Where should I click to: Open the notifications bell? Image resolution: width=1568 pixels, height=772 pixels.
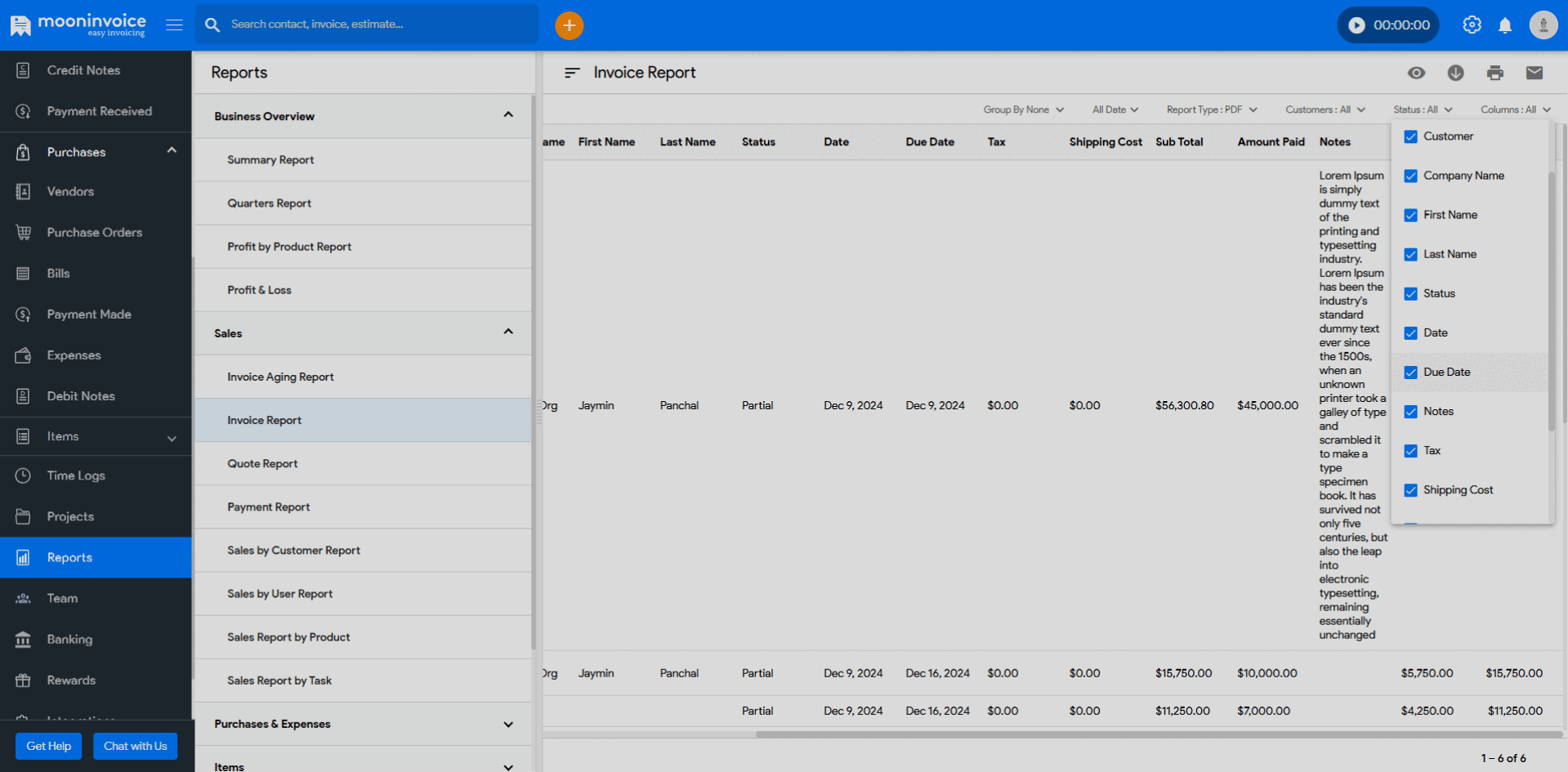[x=1505, y=25]
